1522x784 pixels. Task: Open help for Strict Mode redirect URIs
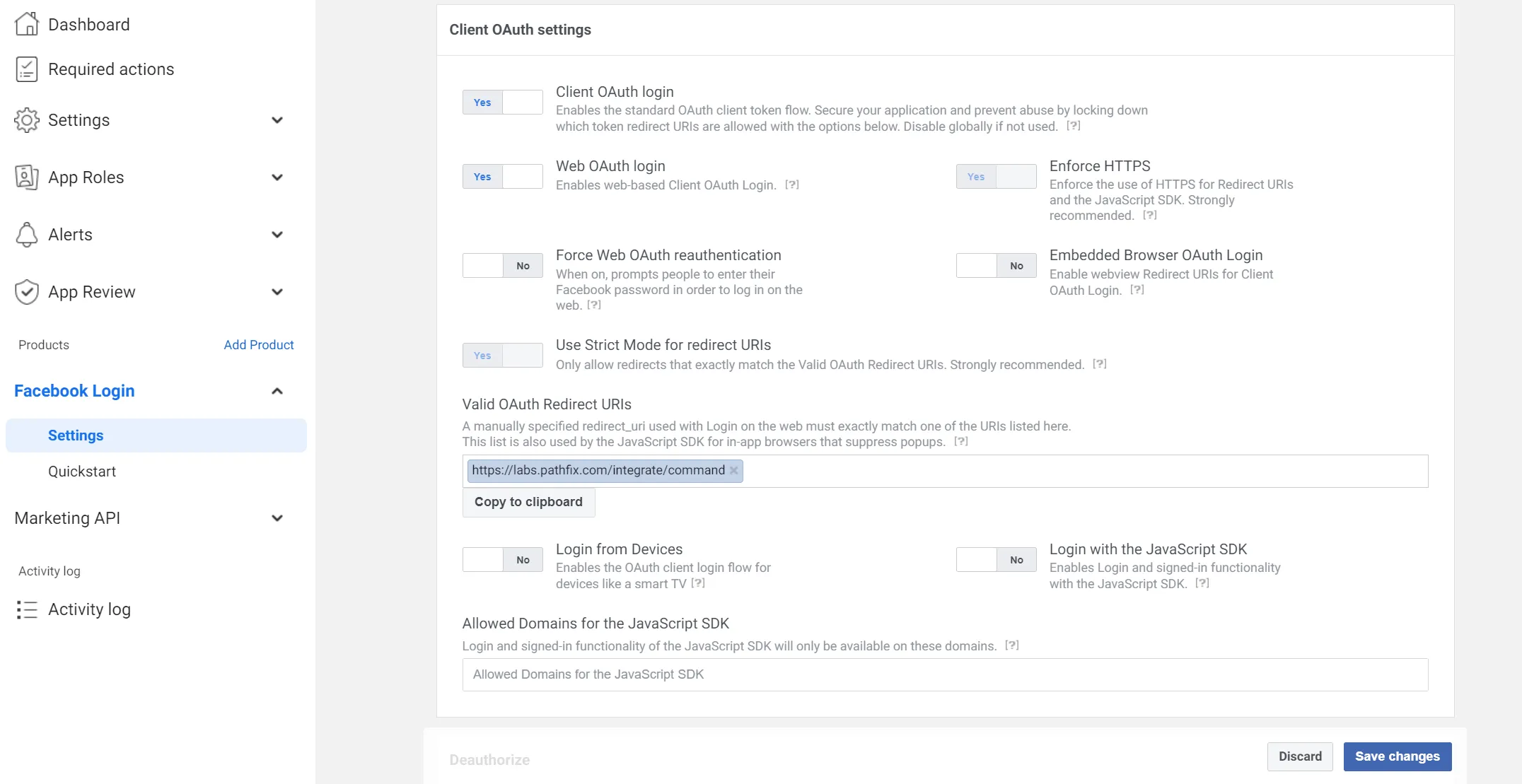[1100, 364]
